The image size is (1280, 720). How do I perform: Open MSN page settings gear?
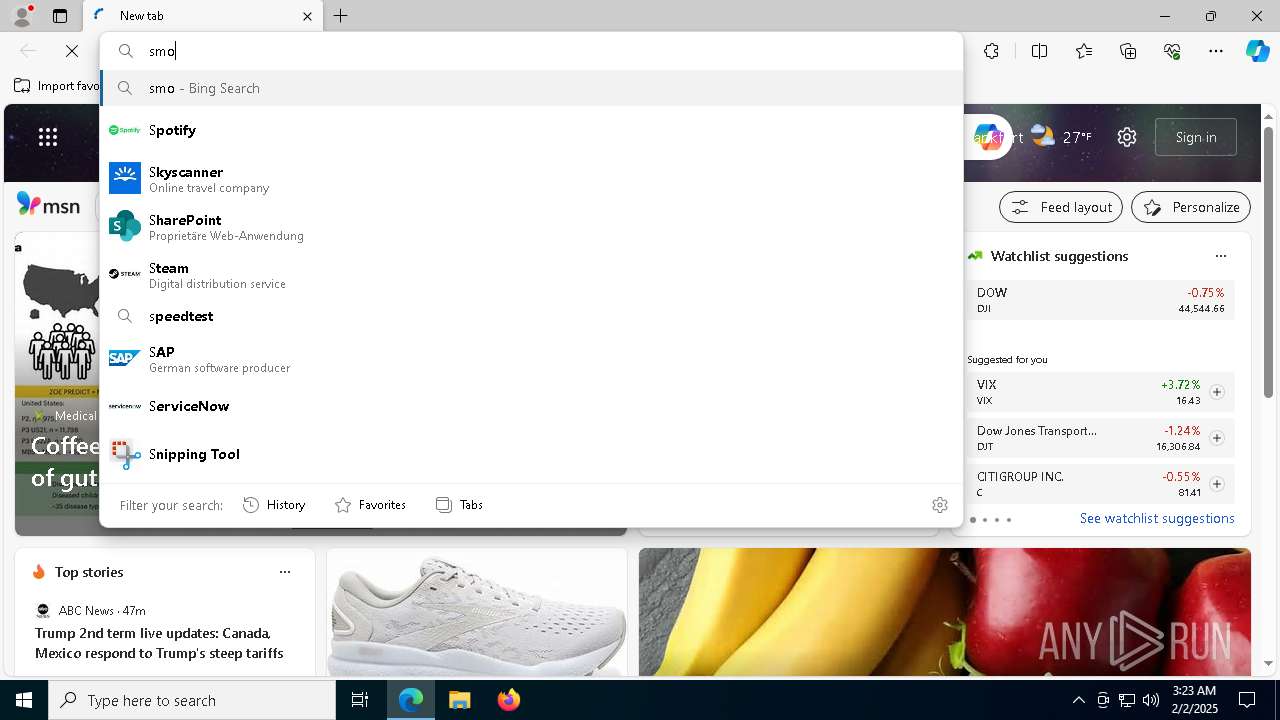tap(1127, 137)
